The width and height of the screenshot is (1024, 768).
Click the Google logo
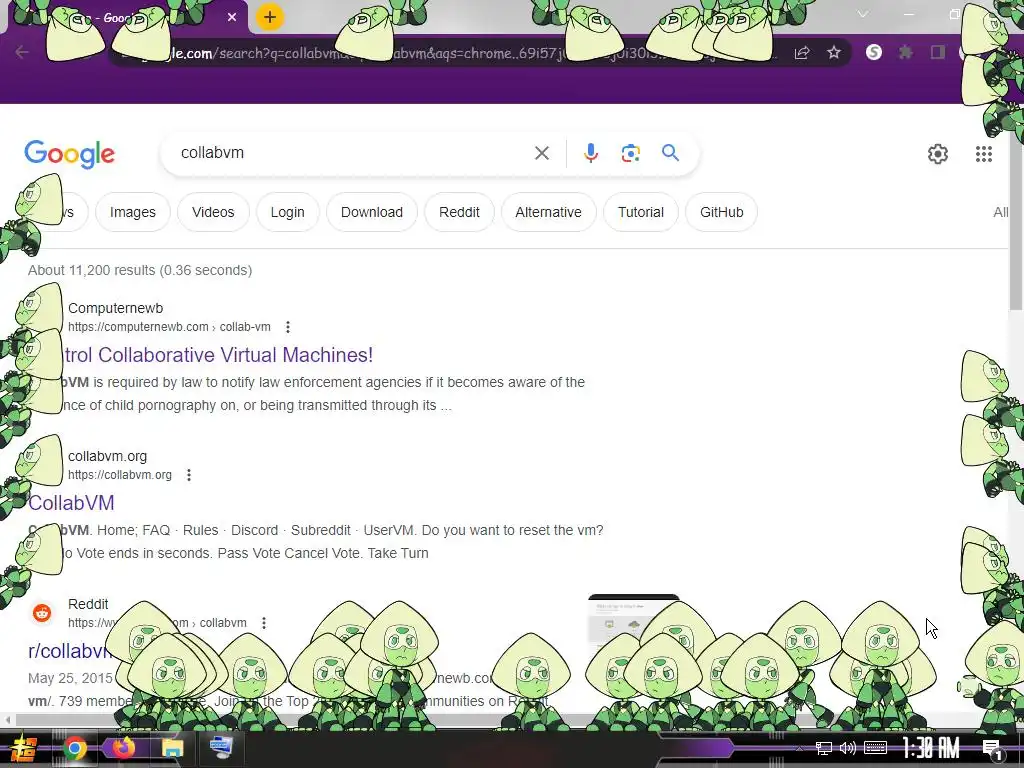coord(69,154)
